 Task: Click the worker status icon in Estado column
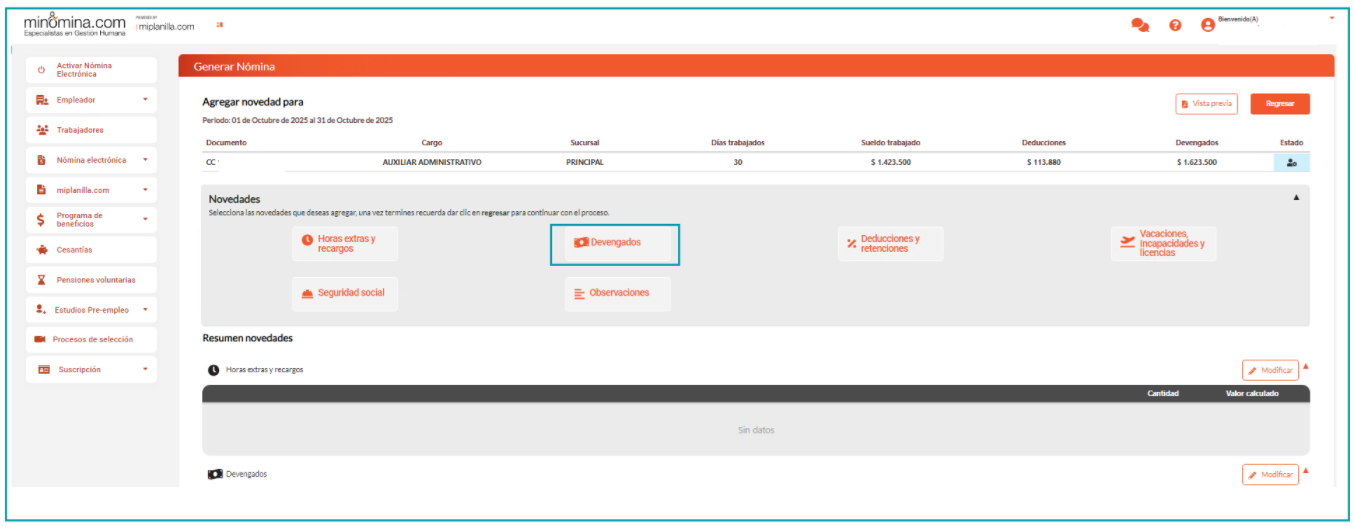(1291, 162)
